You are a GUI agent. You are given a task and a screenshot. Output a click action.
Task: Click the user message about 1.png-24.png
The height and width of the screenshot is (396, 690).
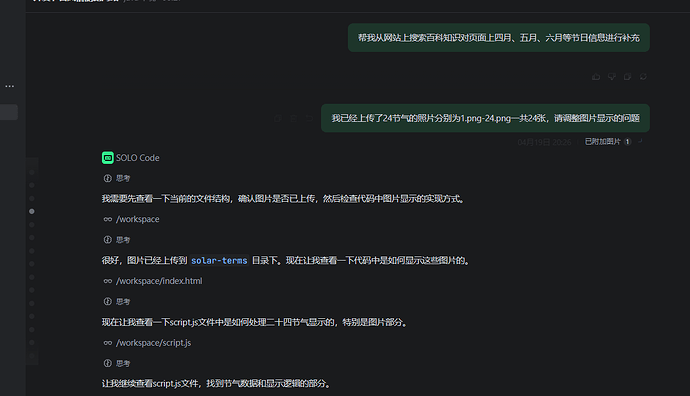[x=485, y=118]
